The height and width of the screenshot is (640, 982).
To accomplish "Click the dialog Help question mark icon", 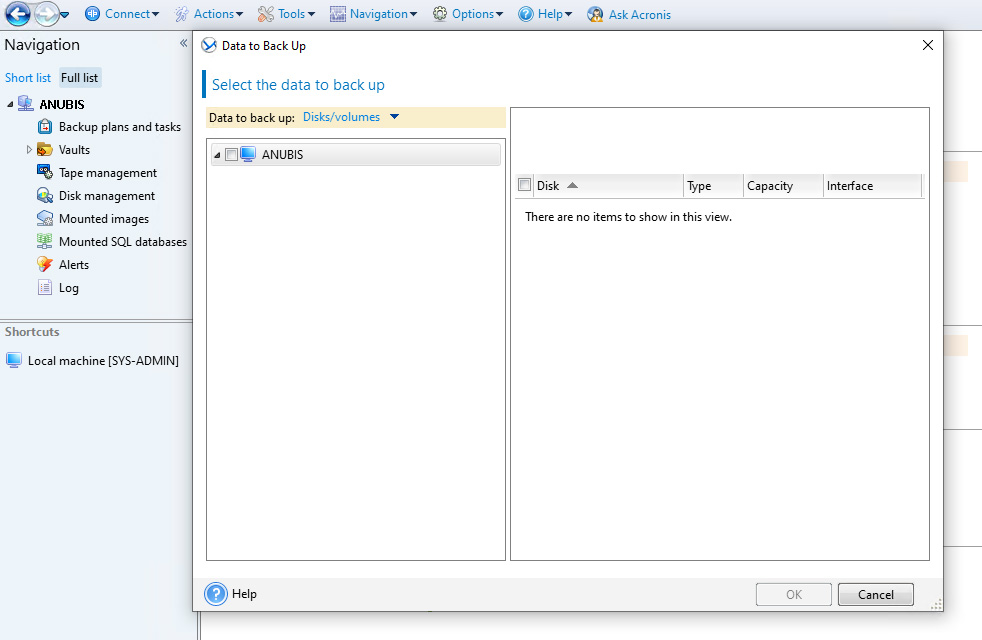I will 216,594.
